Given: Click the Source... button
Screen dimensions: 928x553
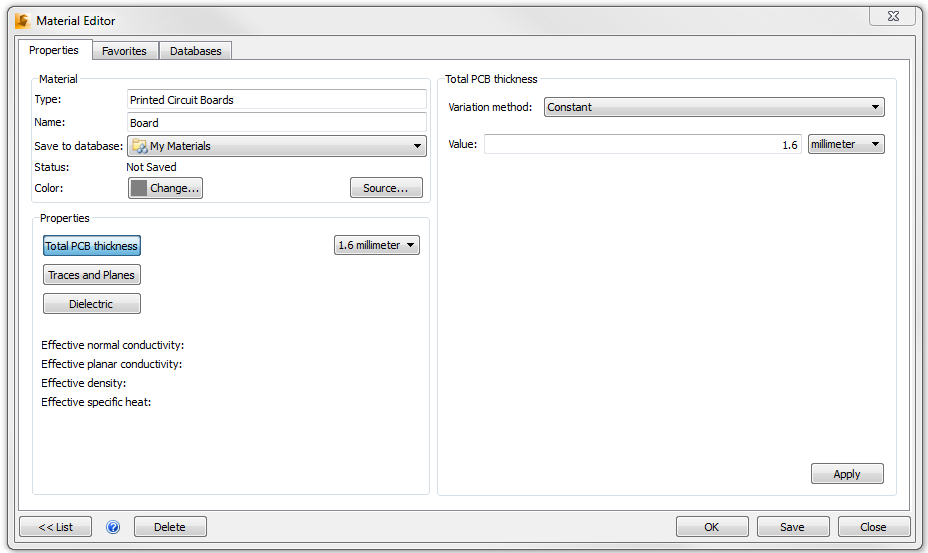Looking at the screenshot, I should click(x=386, y=188).
